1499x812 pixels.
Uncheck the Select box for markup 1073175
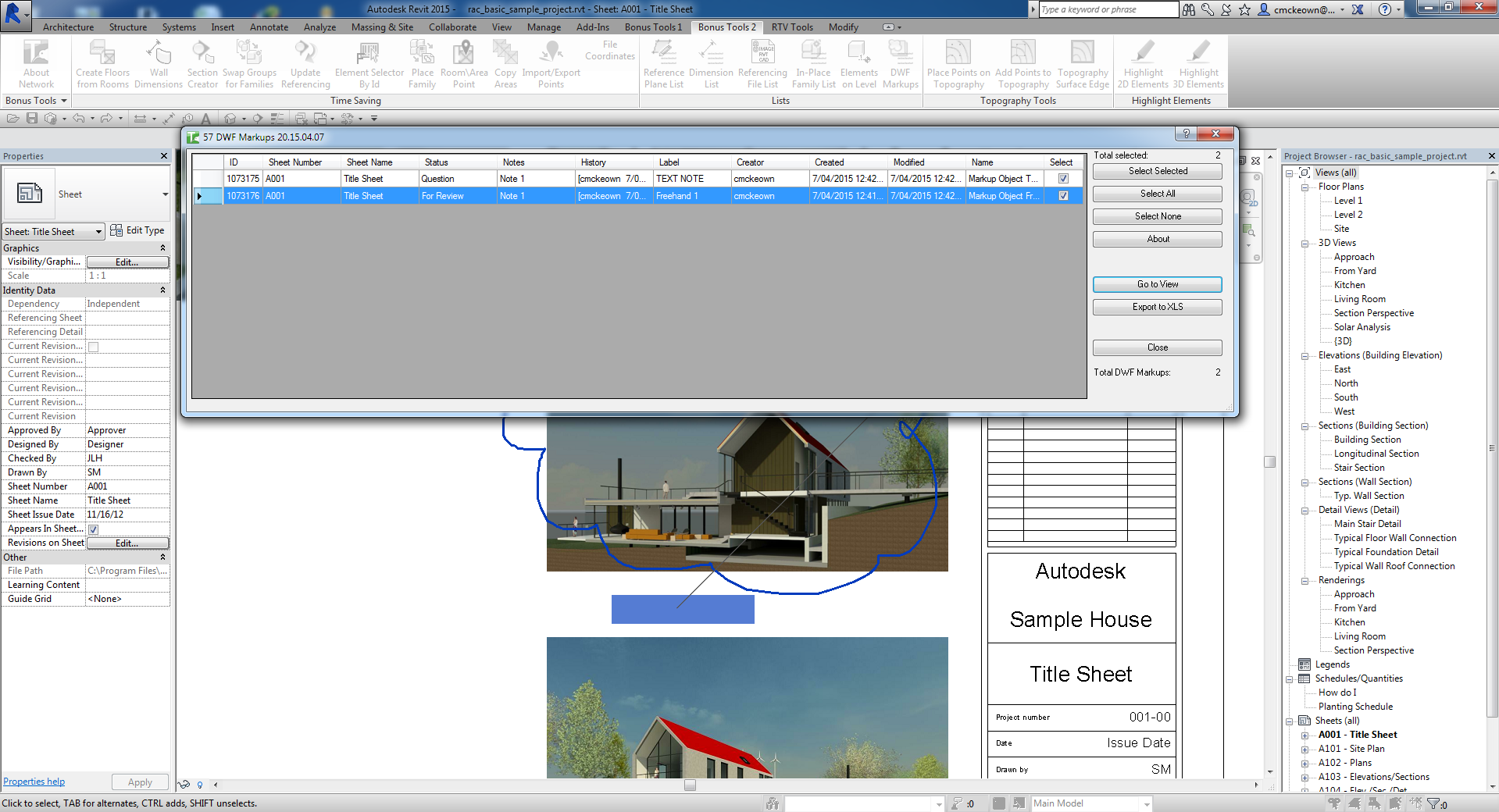click(x=1062, y=178)
